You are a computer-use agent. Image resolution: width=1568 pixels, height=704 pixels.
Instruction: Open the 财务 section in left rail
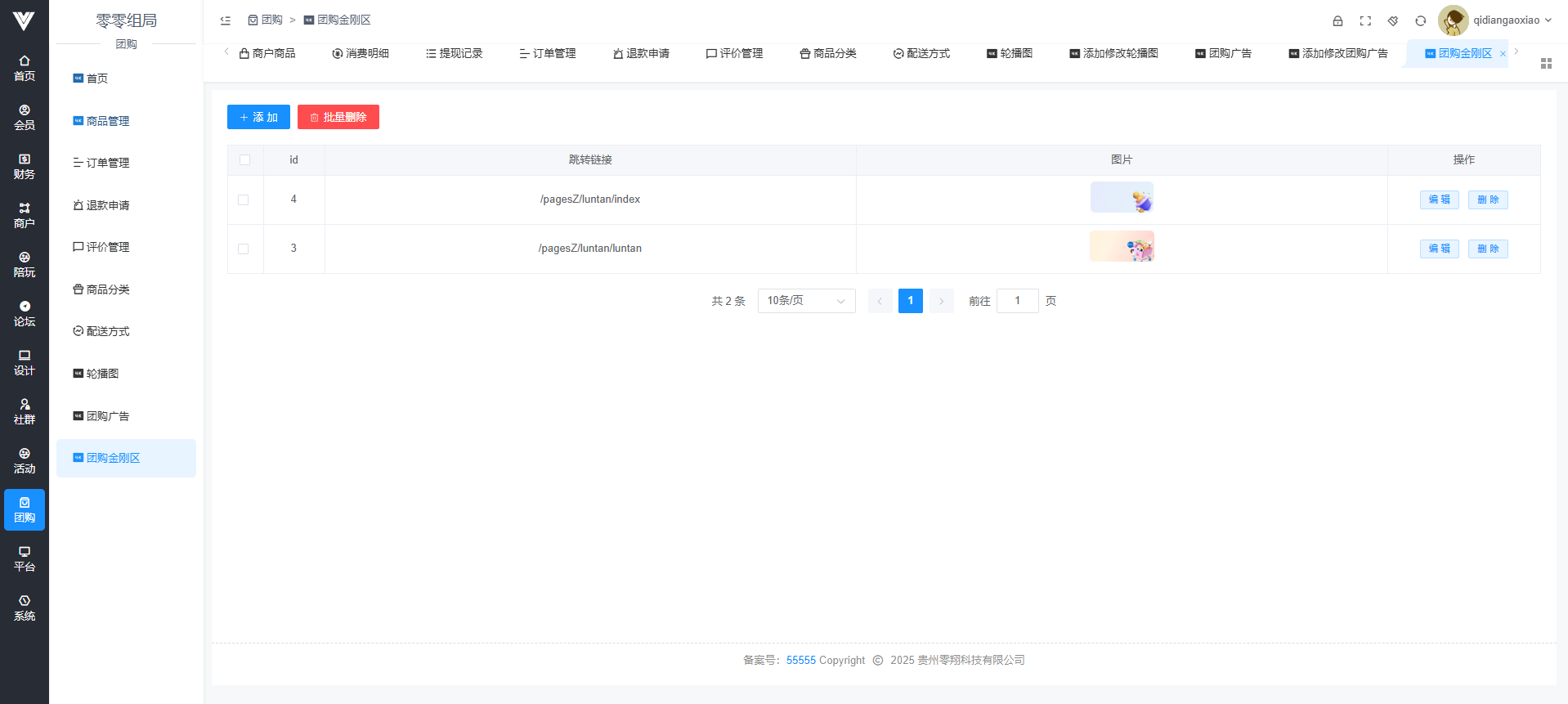click(x=25, y=166)
